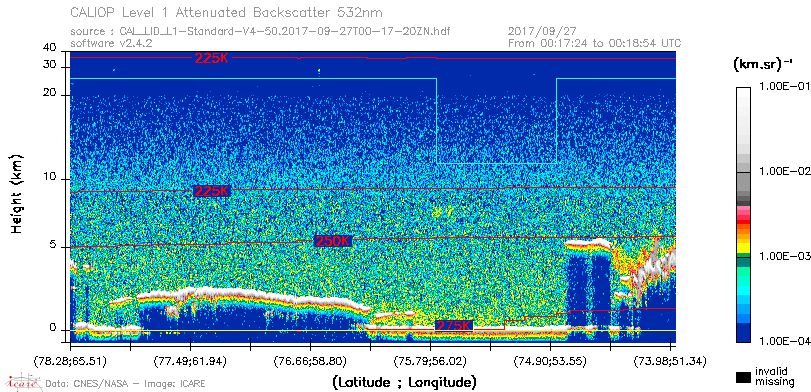Click the 'invalid missing' legend text
This screenshot has width=811, height=392.
tap(775, 377)
